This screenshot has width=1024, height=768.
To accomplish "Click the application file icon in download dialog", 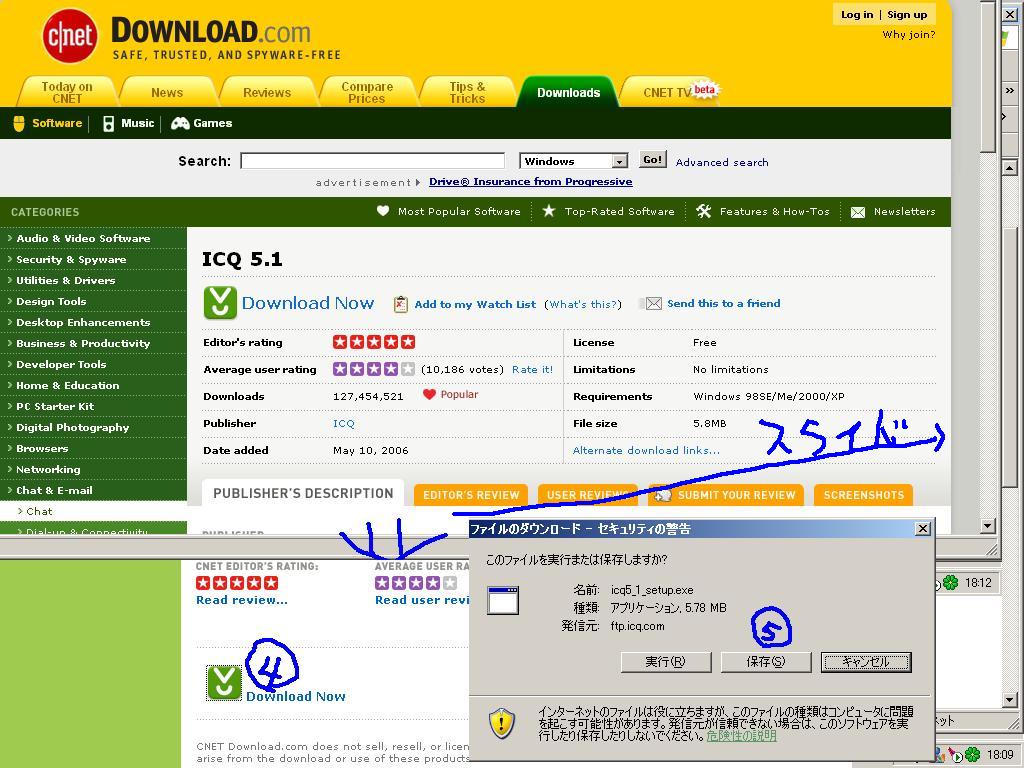I will (x=503, y=601).
